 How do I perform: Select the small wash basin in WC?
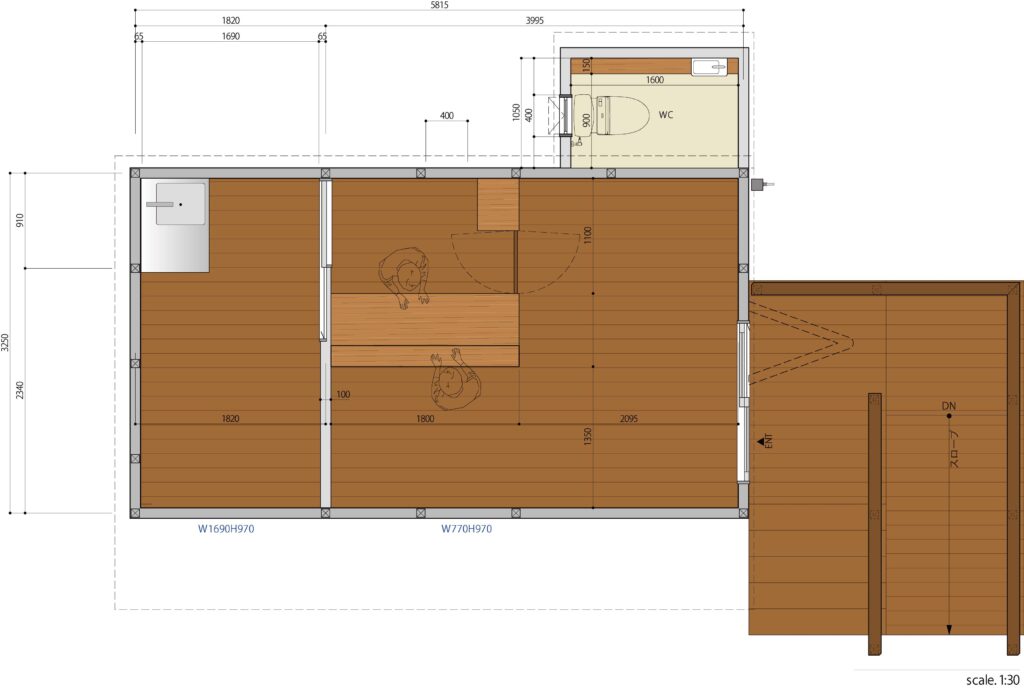[713, 67]
